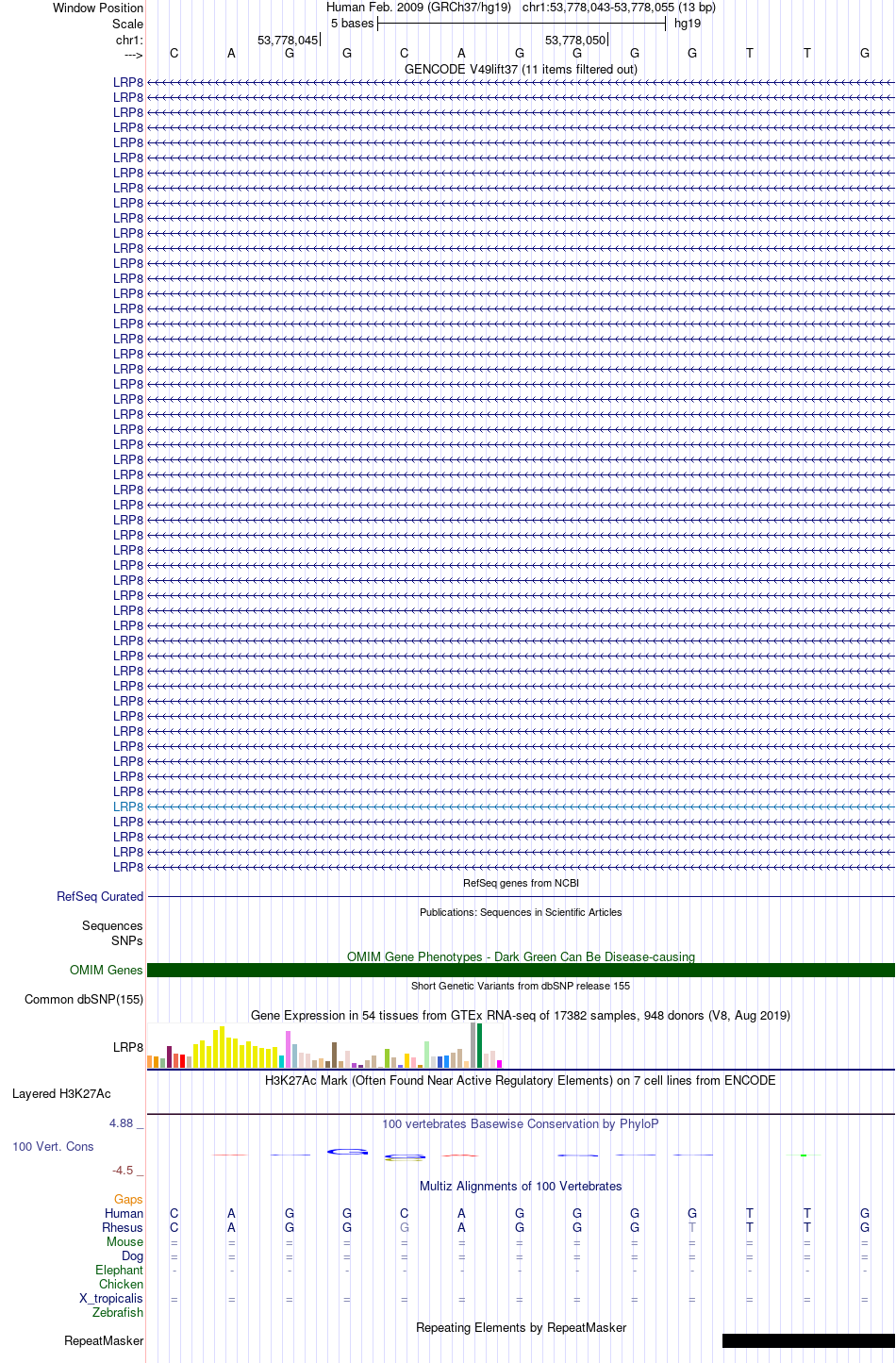Click the Mouse alignment row label
Image resolution: width=896 pixels, height=1363 pixels.
pos(124,1241)
